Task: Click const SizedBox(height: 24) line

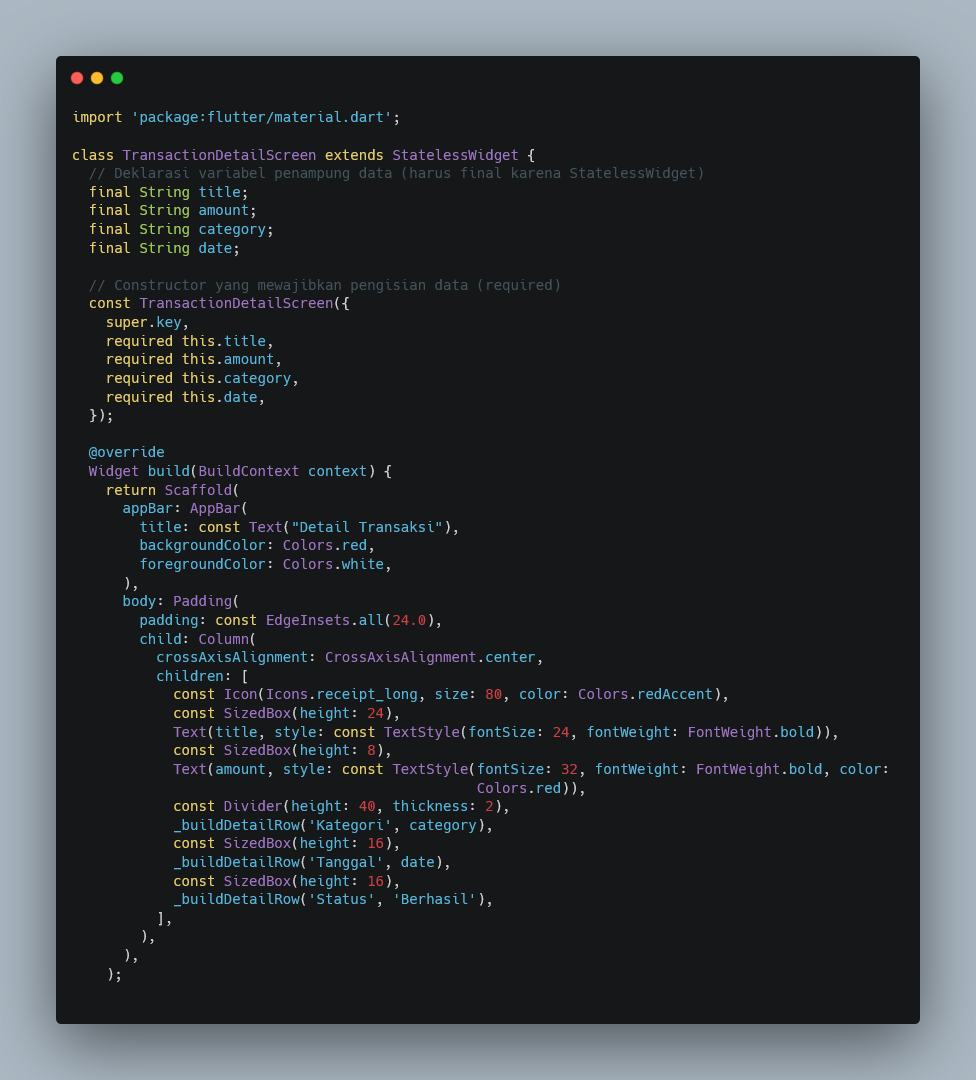Action: (287, 714)
